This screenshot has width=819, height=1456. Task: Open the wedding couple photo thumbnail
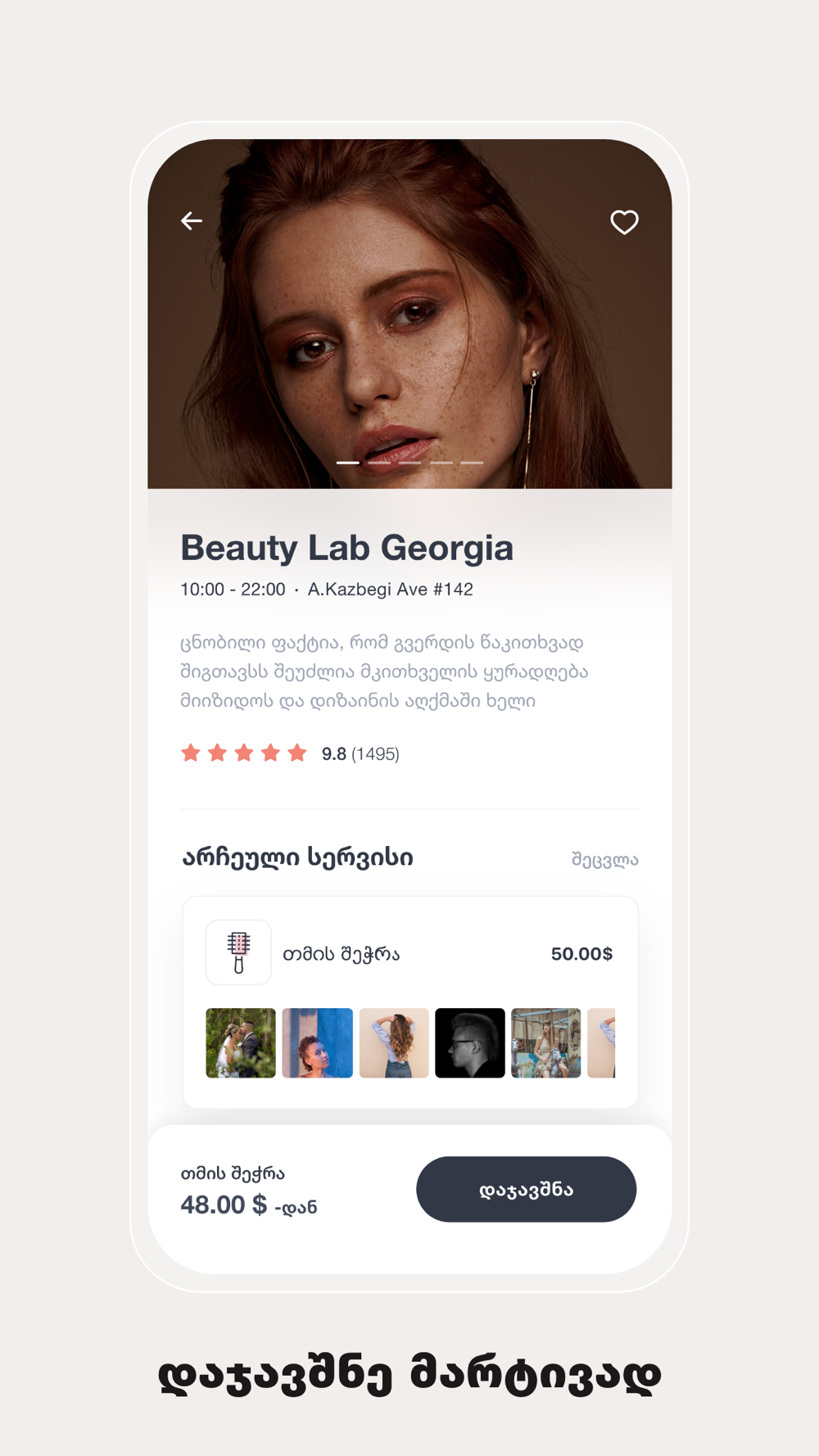(x=241, y=1042)
